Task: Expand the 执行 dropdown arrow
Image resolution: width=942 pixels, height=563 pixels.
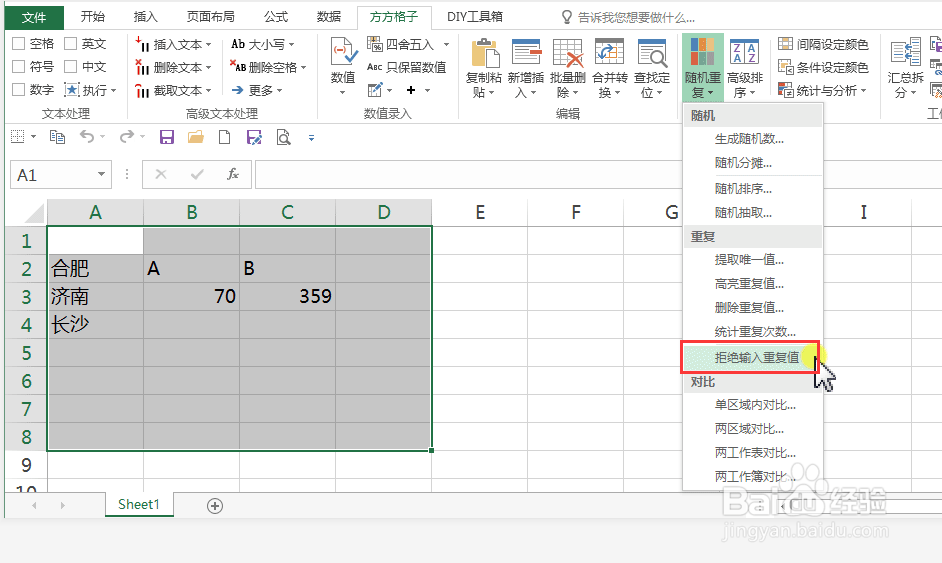Action: (x=114, y=90)
